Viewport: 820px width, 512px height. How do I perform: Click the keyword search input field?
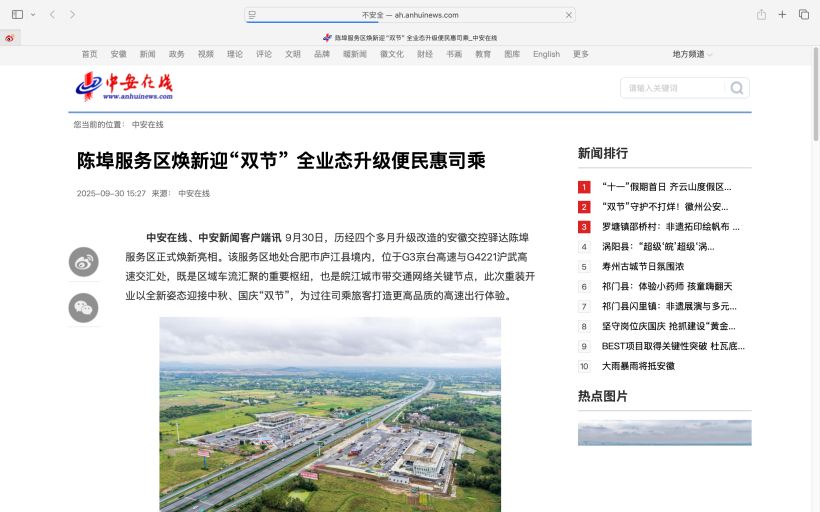point(674,88)
